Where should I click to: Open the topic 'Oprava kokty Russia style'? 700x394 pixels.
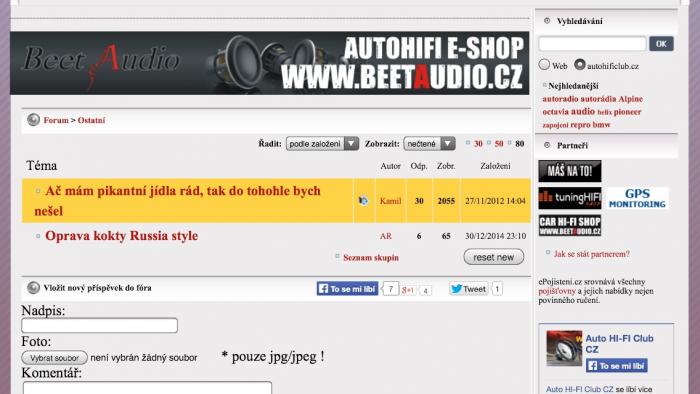point(121,236)
